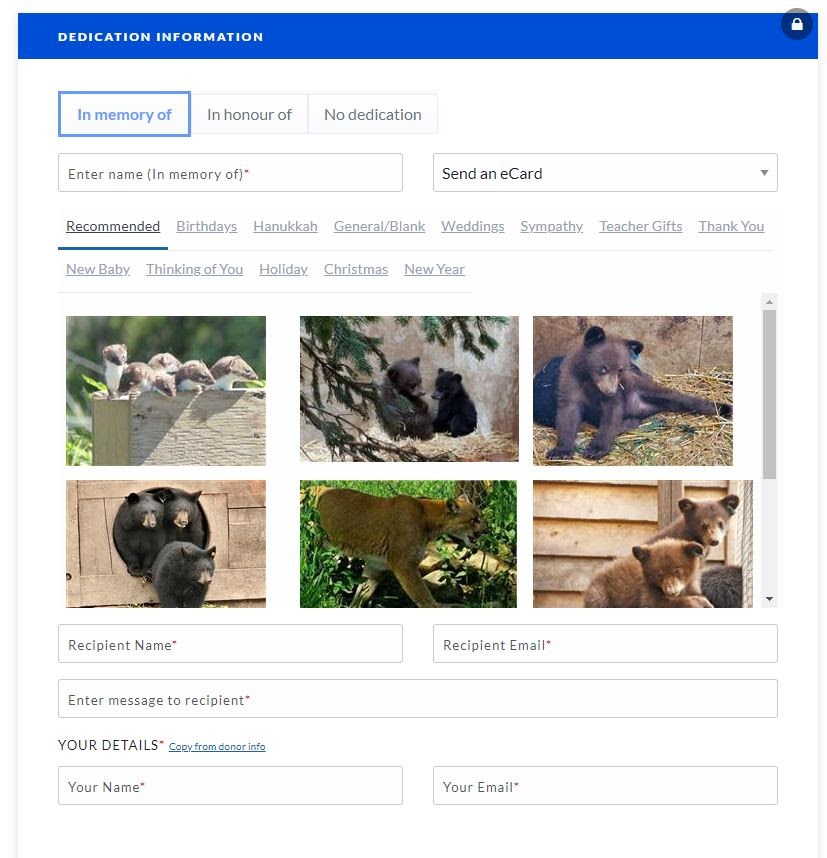Screen dimensions: 827x858
Task: Switch to the Birthdays eCard tab
Action: click(206, 226)
